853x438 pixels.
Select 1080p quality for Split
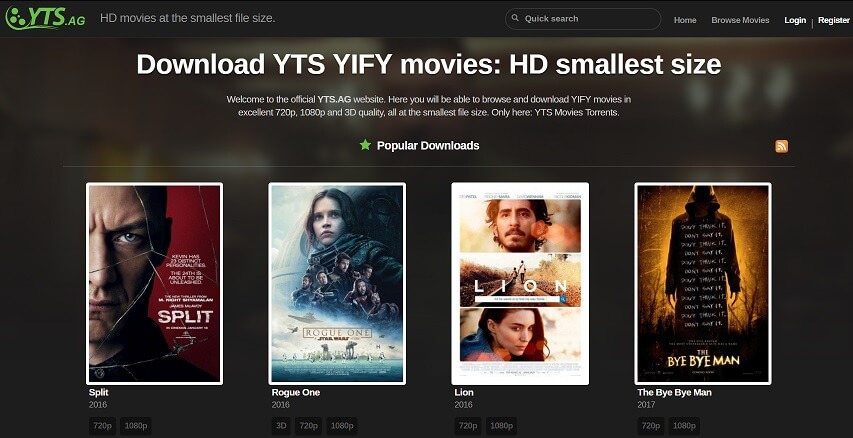tap(135, 425)
